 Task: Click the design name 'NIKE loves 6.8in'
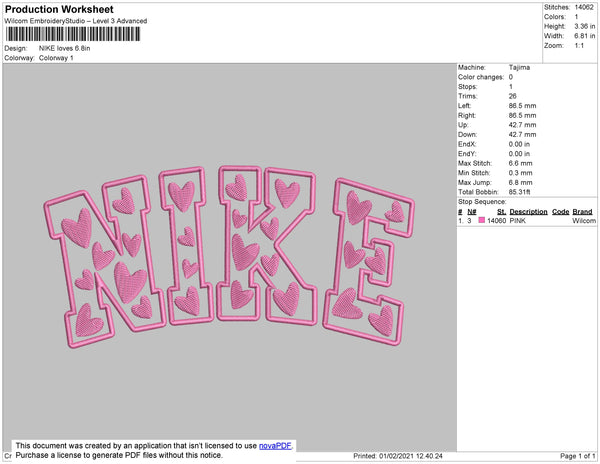pos(65,48)
